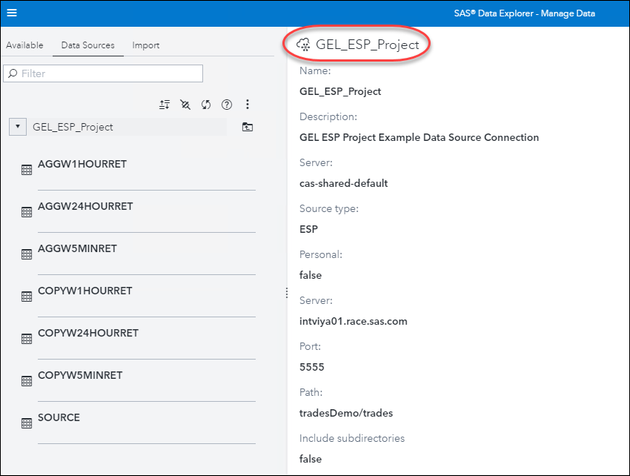Select the AGGW24HOURRET table
This screenshot has width=630, height=476.
[x=85, y=206]
